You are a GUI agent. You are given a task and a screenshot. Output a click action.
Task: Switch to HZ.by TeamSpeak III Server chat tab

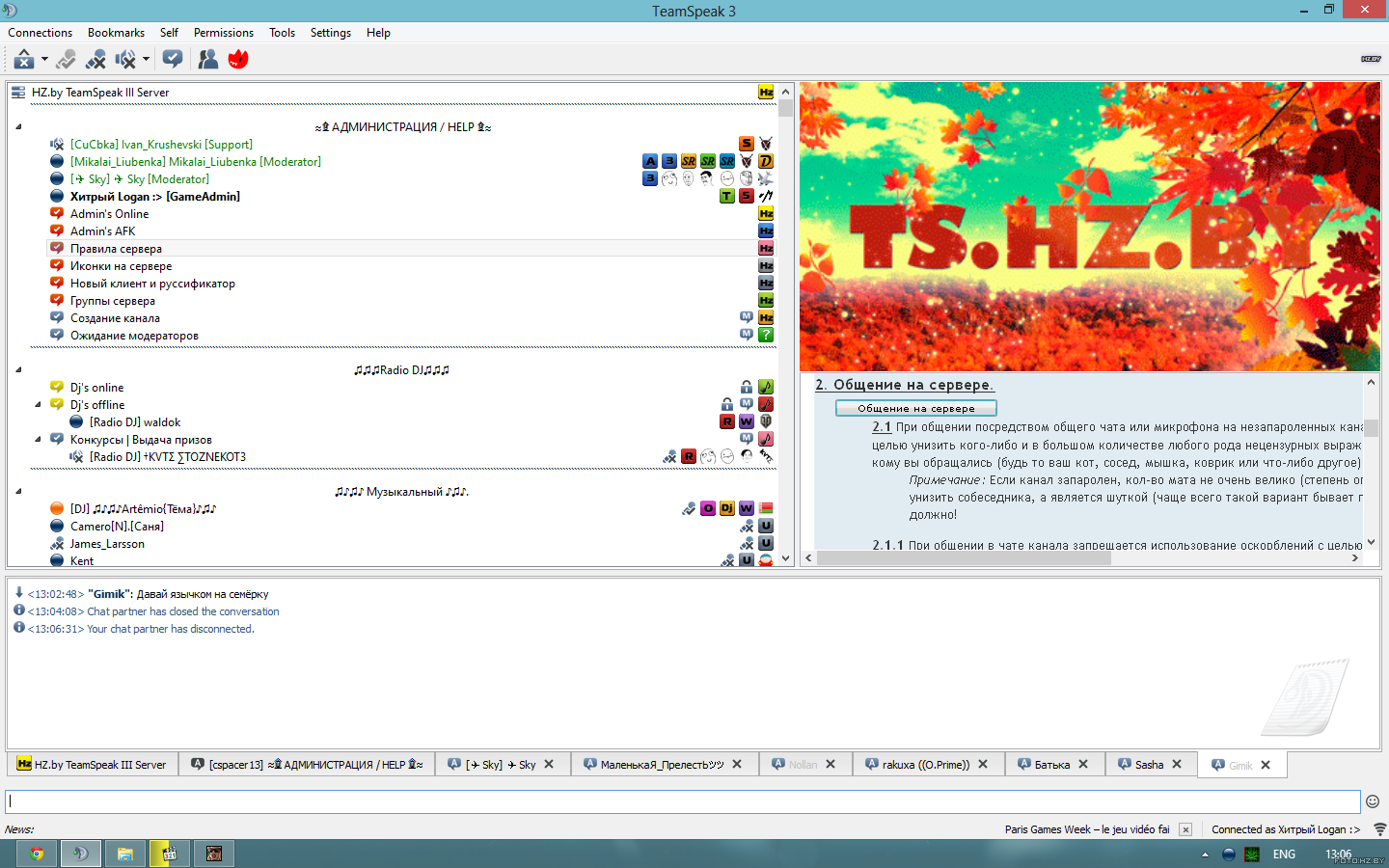[x=92, y=765]
